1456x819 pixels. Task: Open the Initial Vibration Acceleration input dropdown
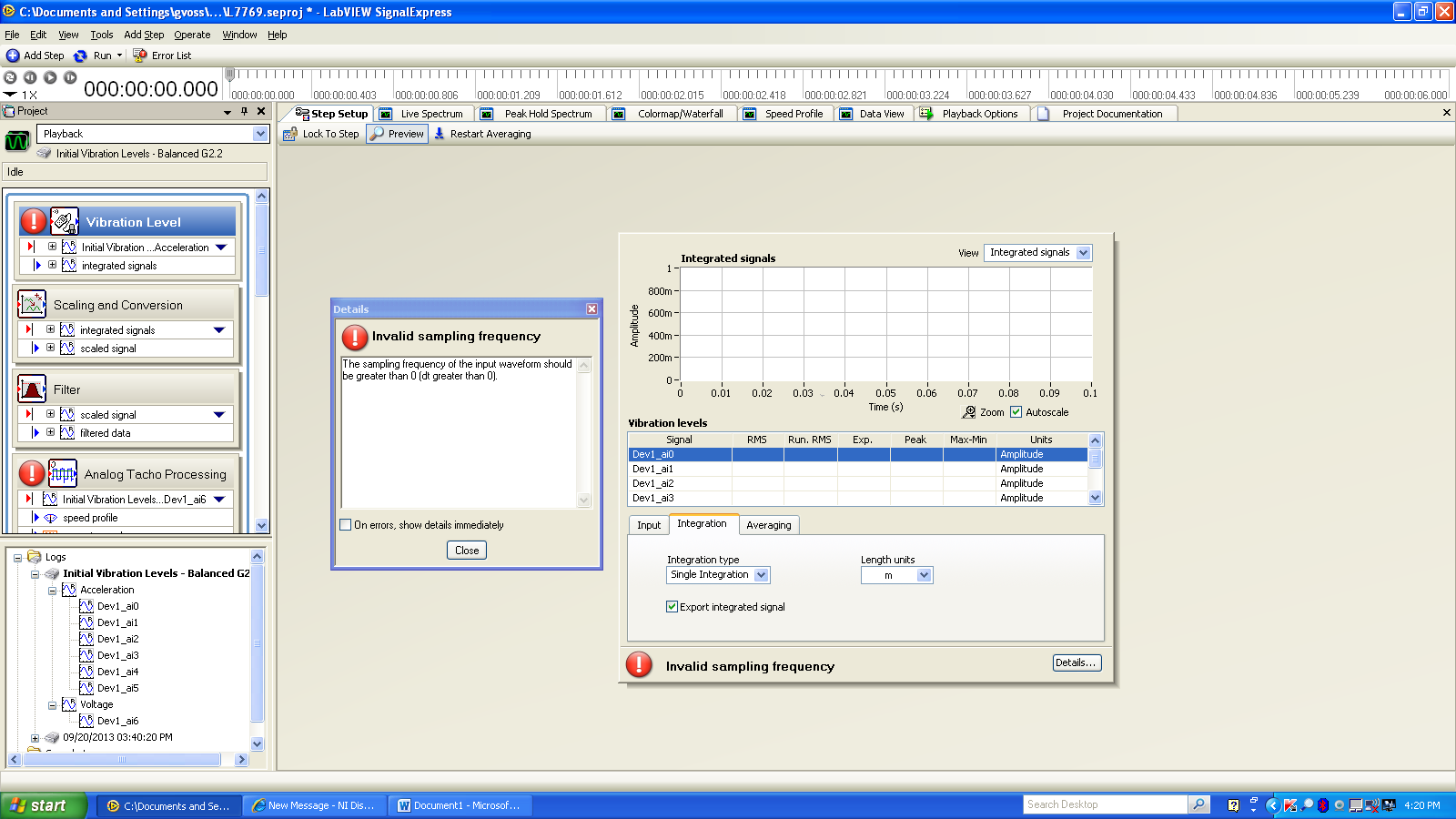[221, 248]
